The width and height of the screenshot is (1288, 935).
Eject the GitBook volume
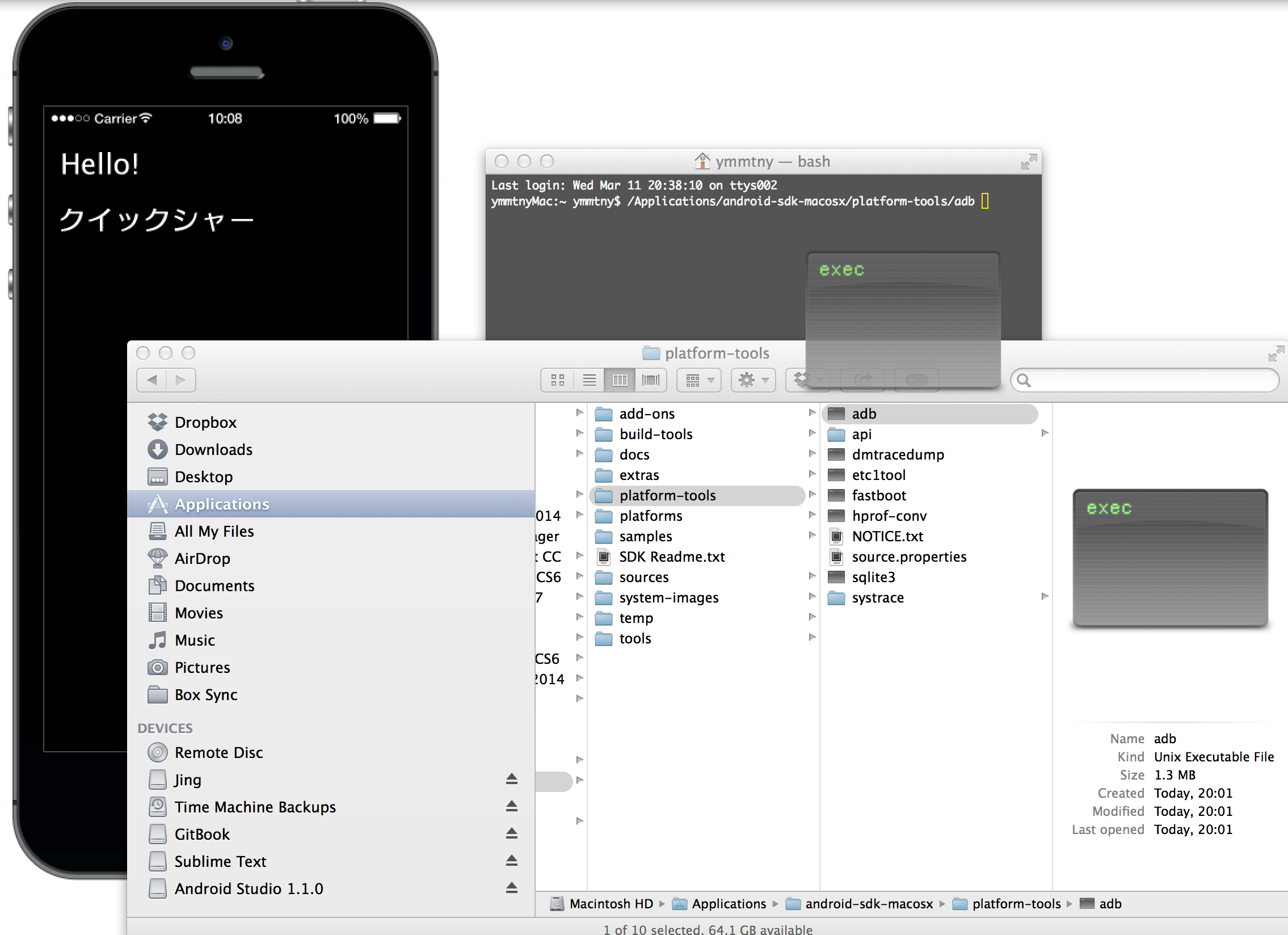tap(512, 833)
